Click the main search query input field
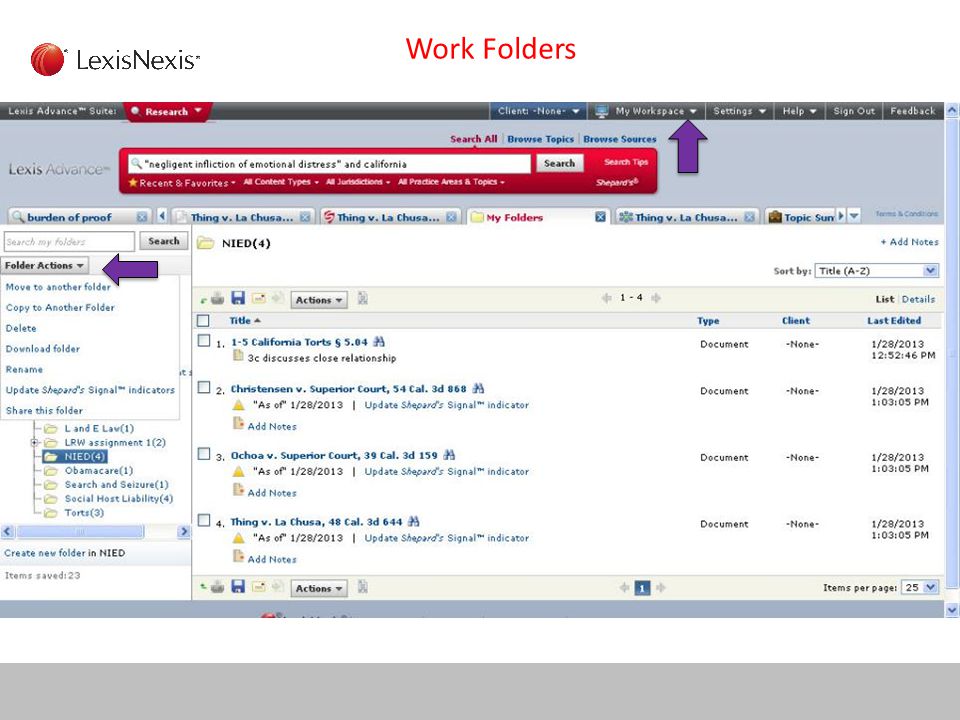This screenshot has width=960, height=720. 329,164
